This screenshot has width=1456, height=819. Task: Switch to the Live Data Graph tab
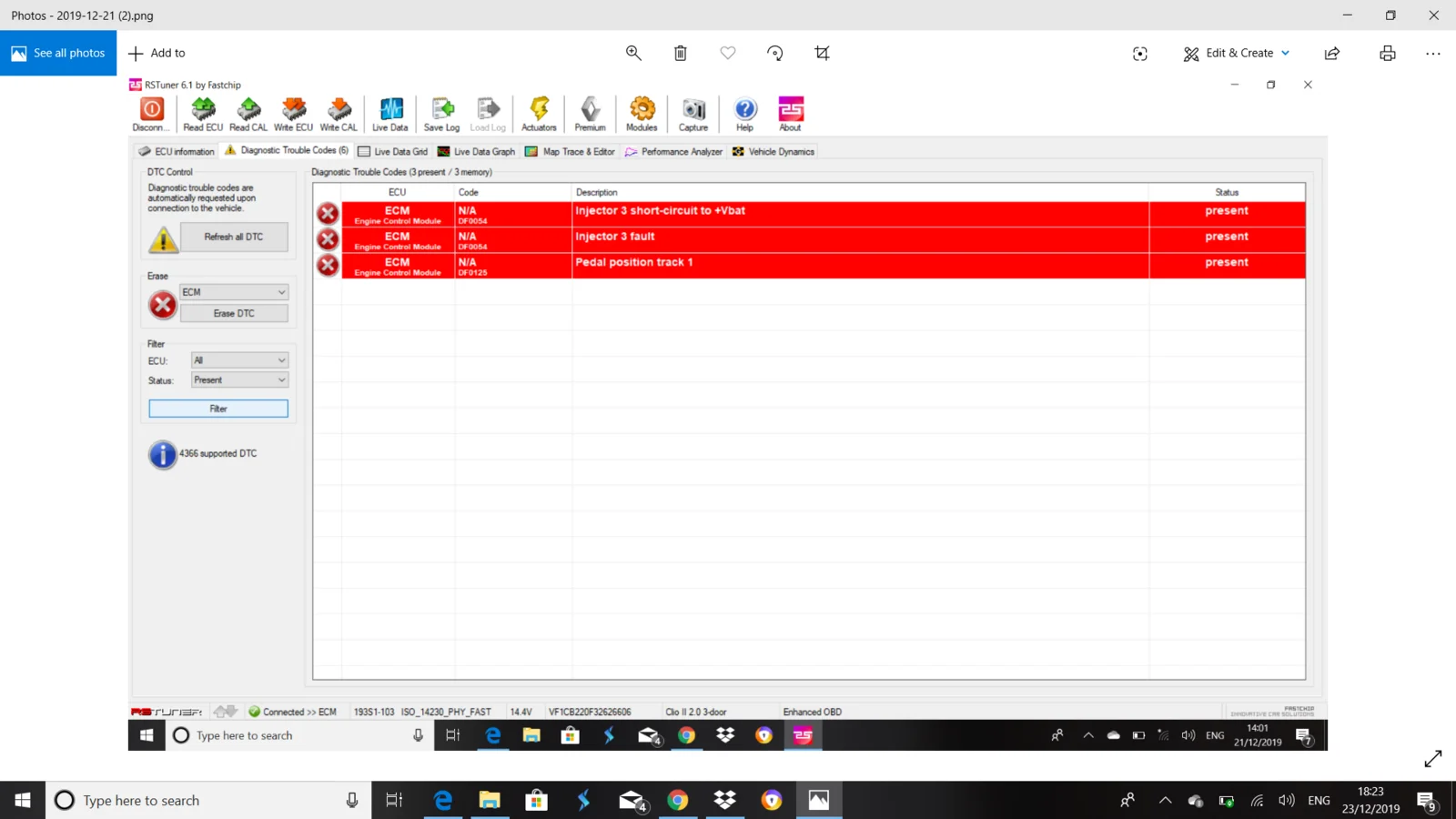[x=477, y=152]
